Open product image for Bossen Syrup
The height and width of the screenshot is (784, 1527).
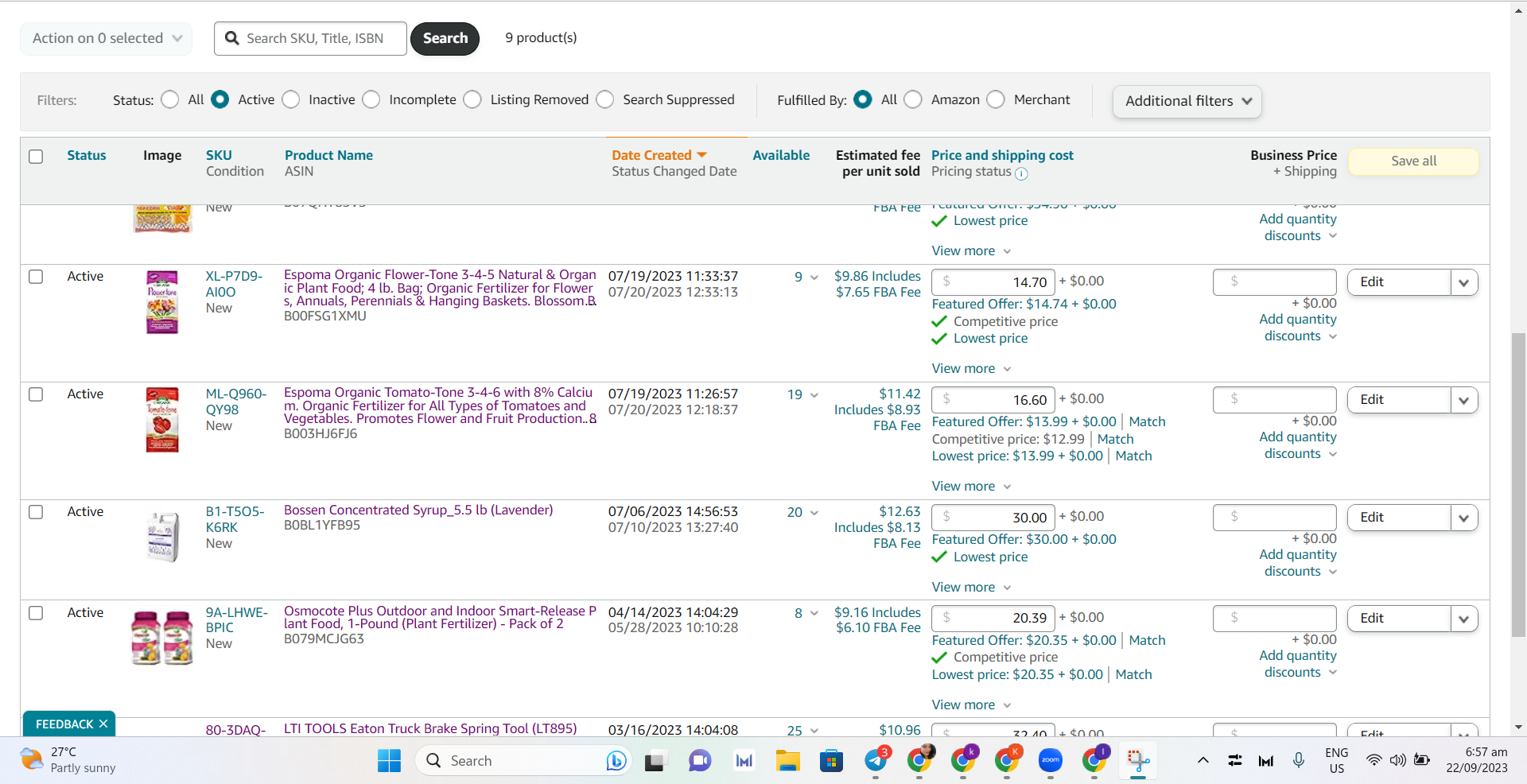pos(162,537)
